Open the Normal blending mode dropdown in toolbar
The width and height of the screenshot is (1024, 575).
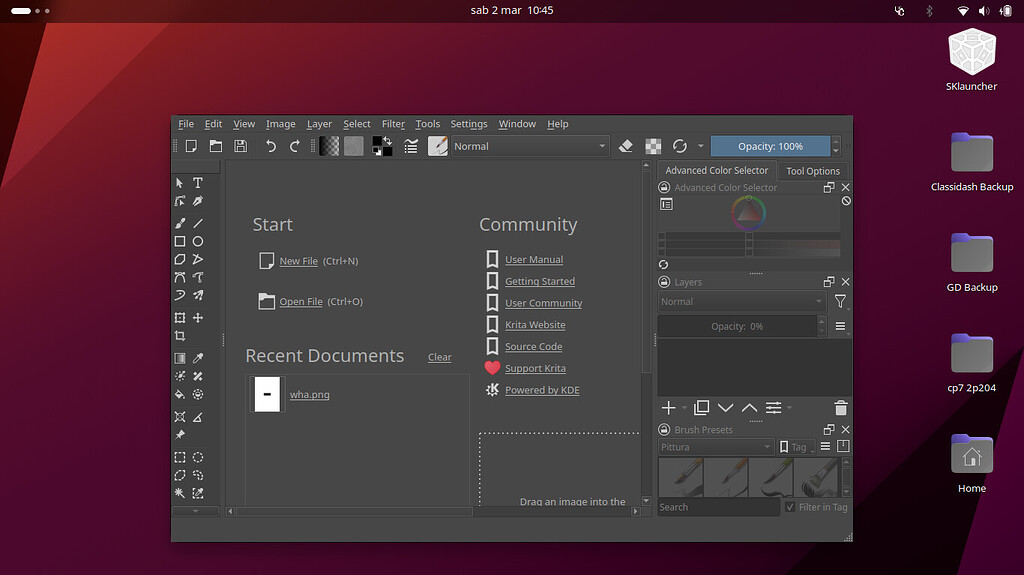[x=530, y=146]
